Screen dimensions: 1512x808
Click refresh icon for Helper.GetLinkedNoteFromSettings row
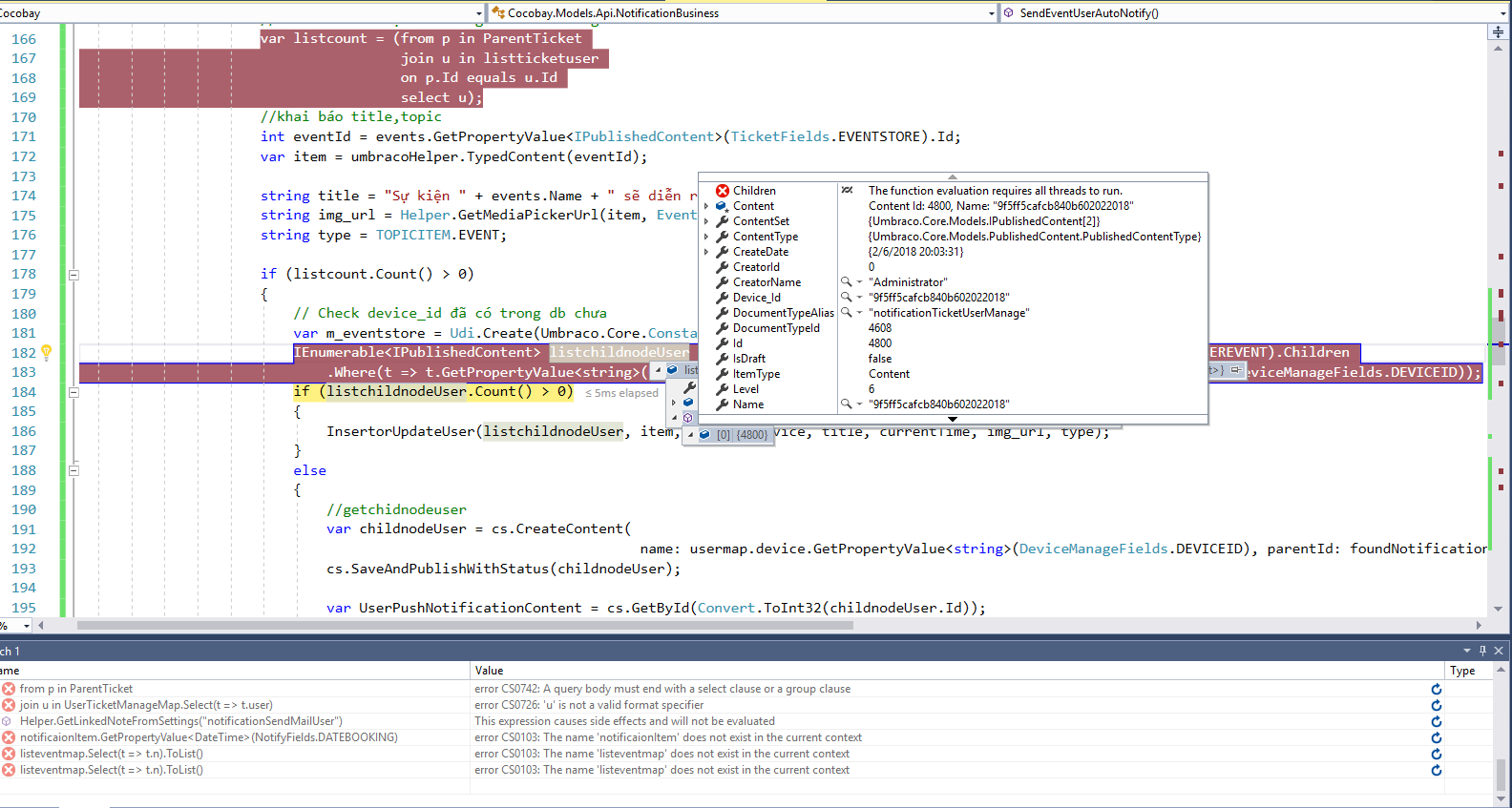[x=1436, y=721]
